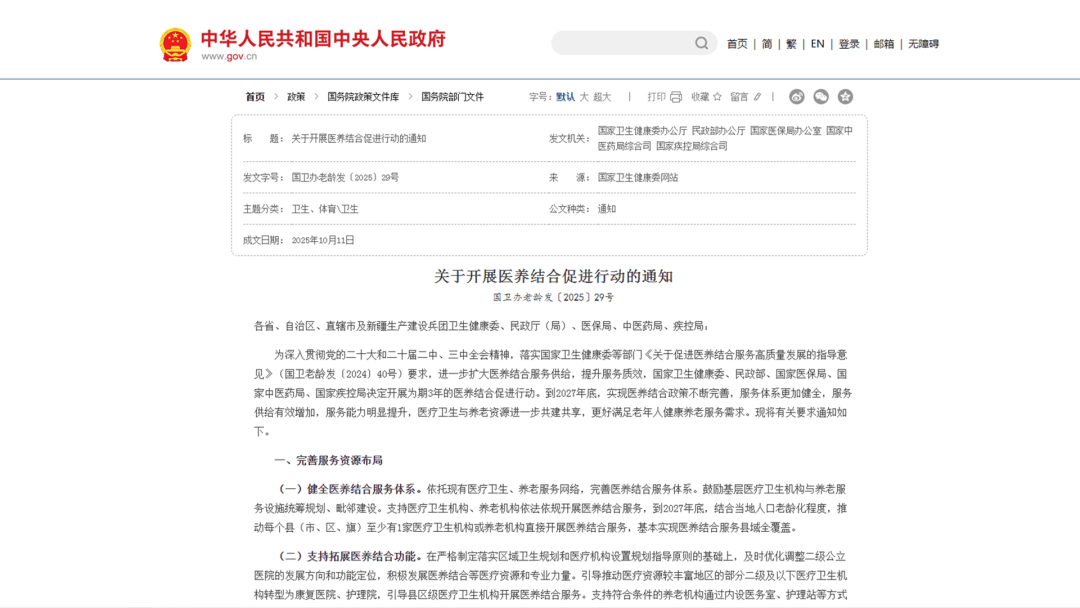Viewport: 1080px width, 608px height.
Task: Enable 无障碍 accessibility mode
Action: (x=923, y=44)
